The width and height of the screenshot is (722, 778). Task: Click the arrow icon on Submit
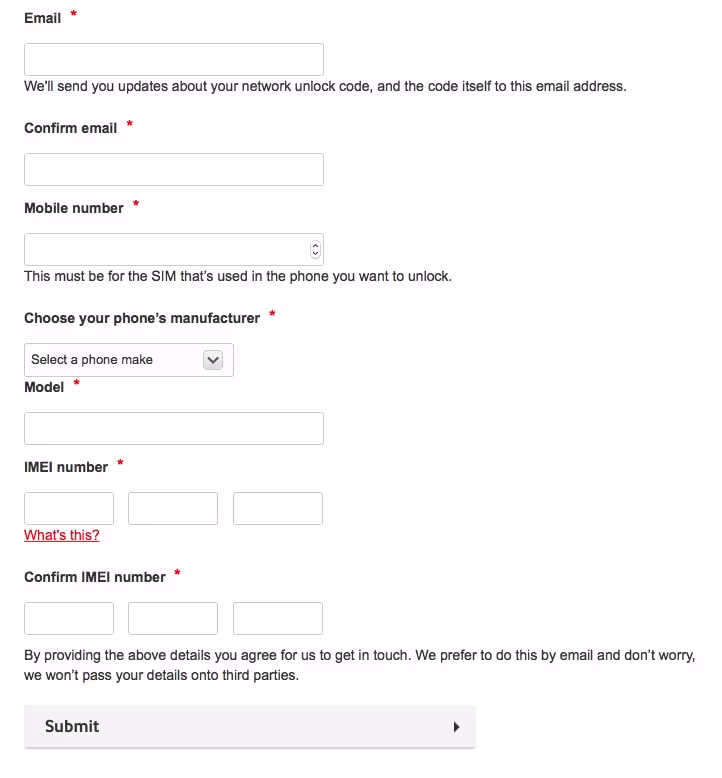[x=456, y=727]
